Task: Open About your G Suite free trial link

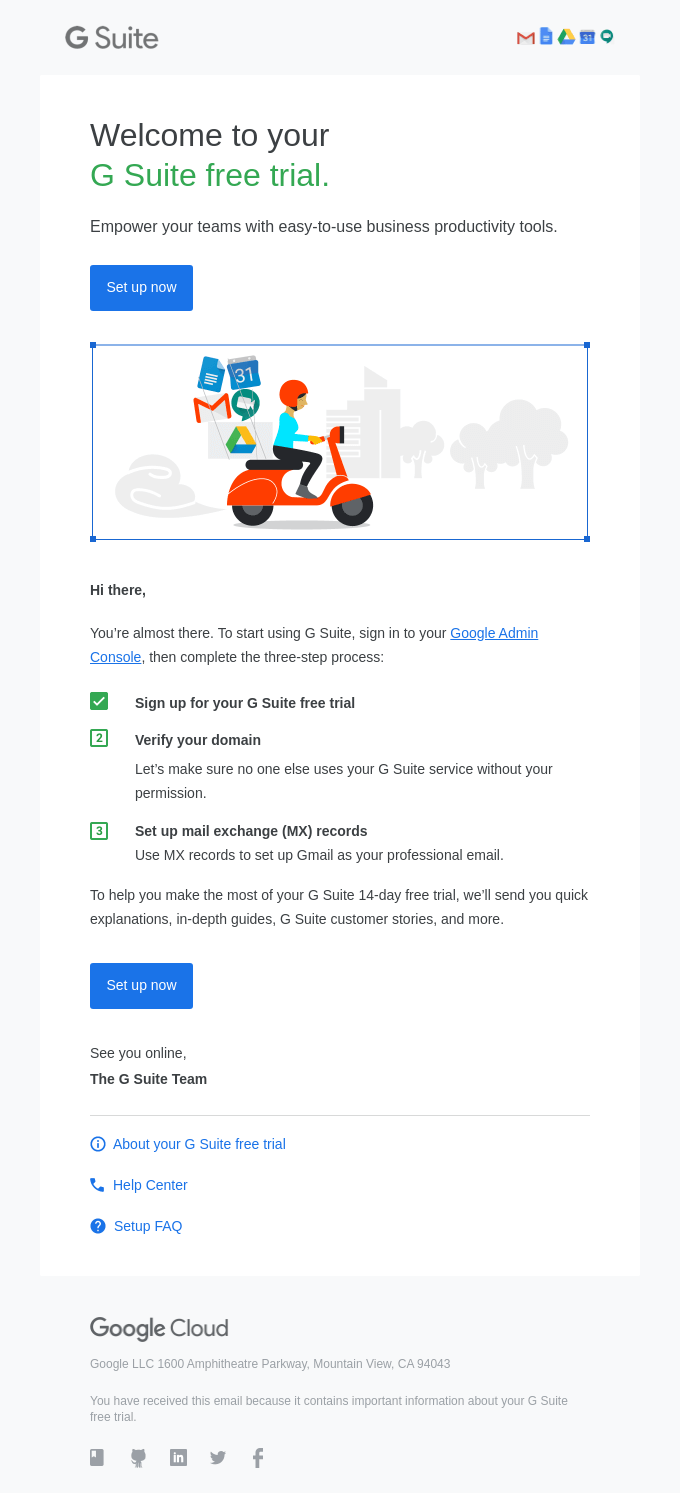Action: point(199,1144)
